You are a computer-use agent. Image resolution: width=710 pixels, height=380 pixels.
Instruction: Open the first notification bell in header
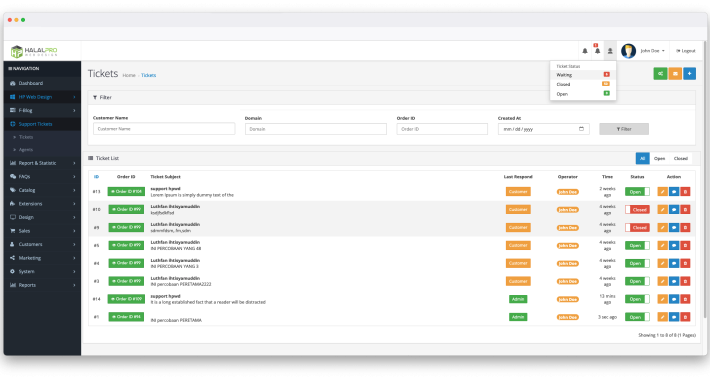point(585,51)
